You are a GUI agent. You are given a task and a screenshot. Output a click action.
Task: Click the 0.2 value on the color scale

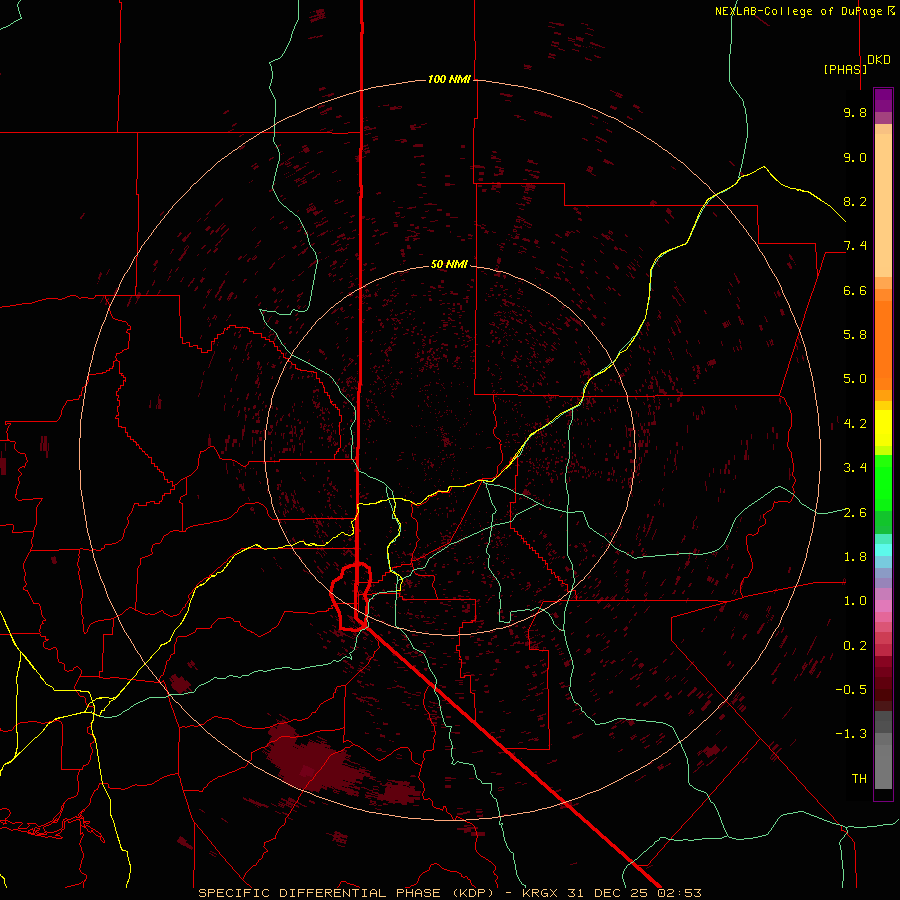click(855, 646)
